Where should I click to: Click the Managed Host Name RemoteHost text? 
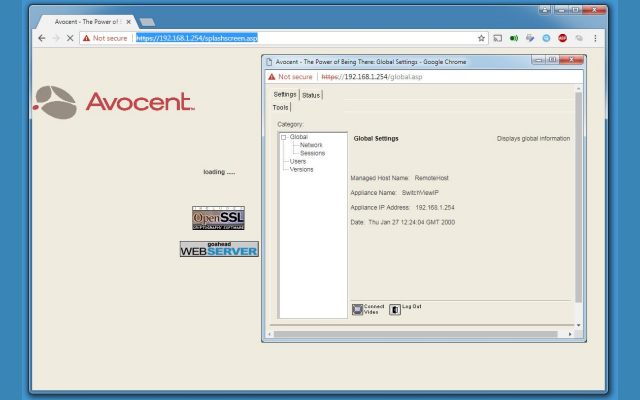[x=431, y=178]
